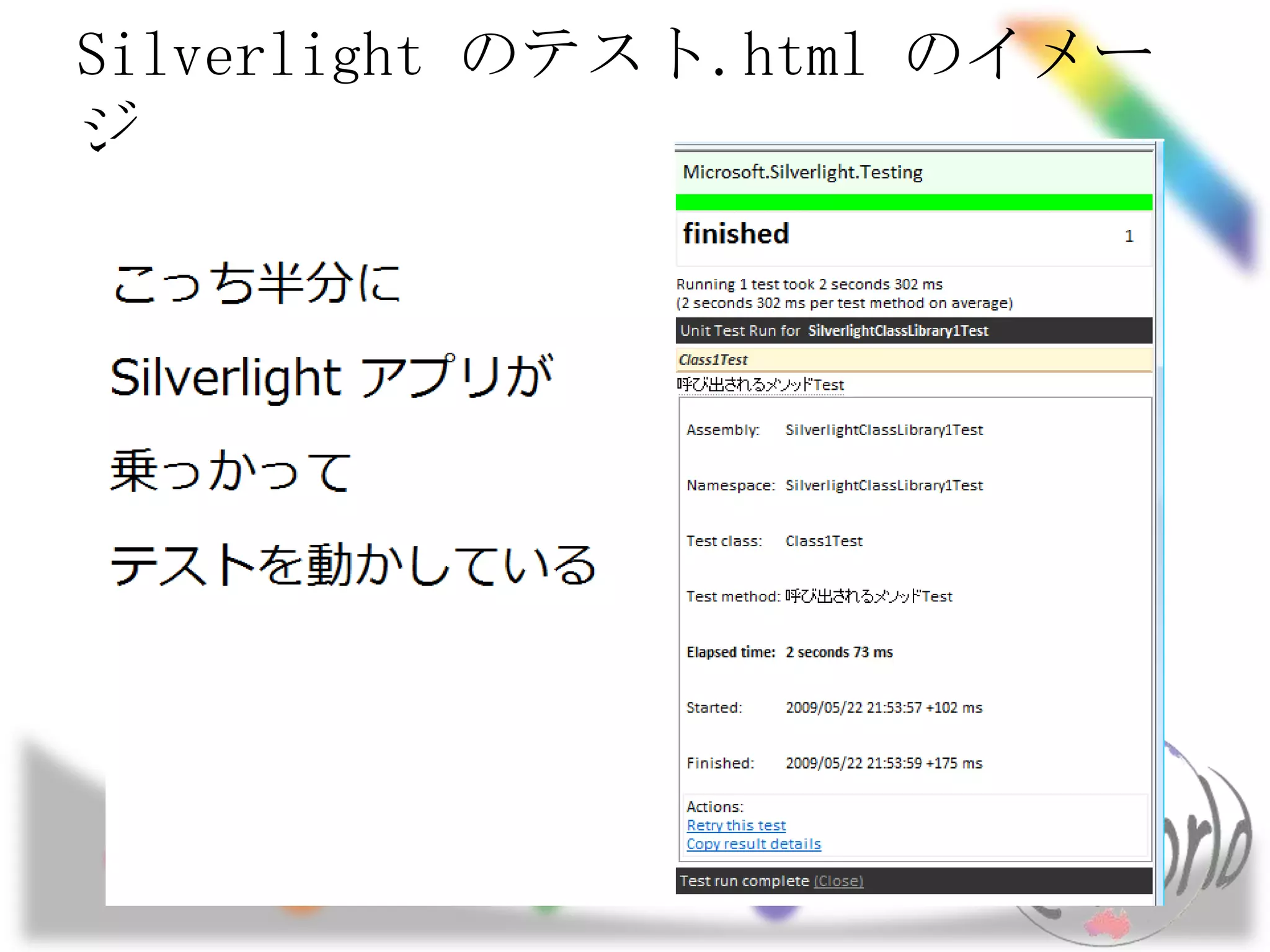Click the Assembly value SilverlightClassLibrary1Test

(x=884, y=430)
